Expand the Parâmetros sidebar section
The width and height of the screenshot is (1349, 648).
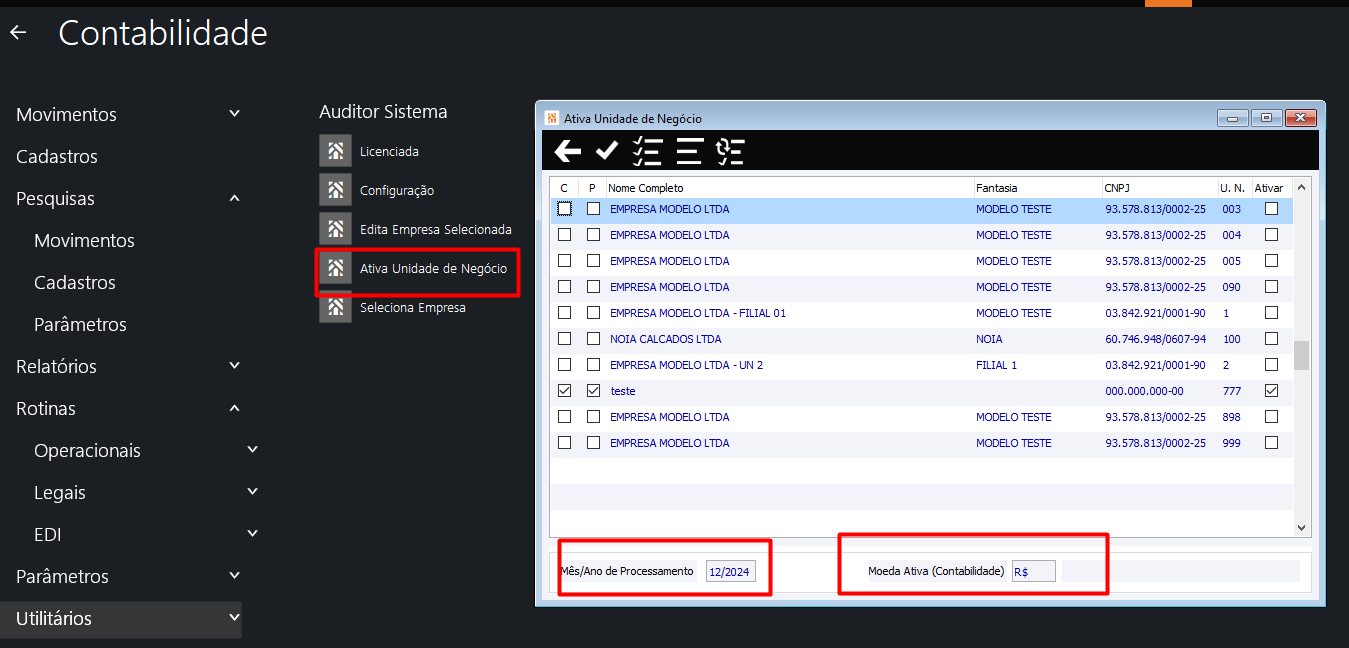pyautogui.click(x=234, y=576)
